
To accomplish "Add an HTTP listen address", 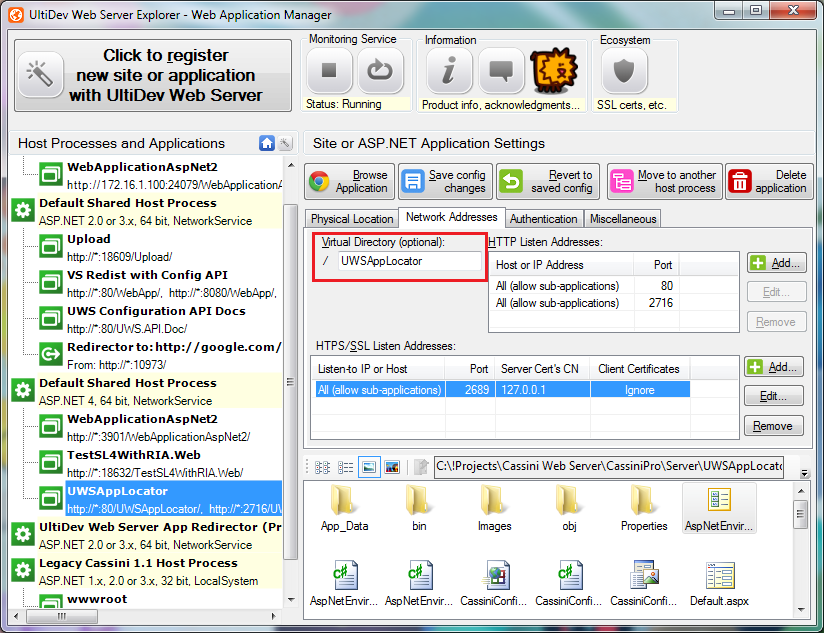I will pyautogui.click(x=777, y=263).
